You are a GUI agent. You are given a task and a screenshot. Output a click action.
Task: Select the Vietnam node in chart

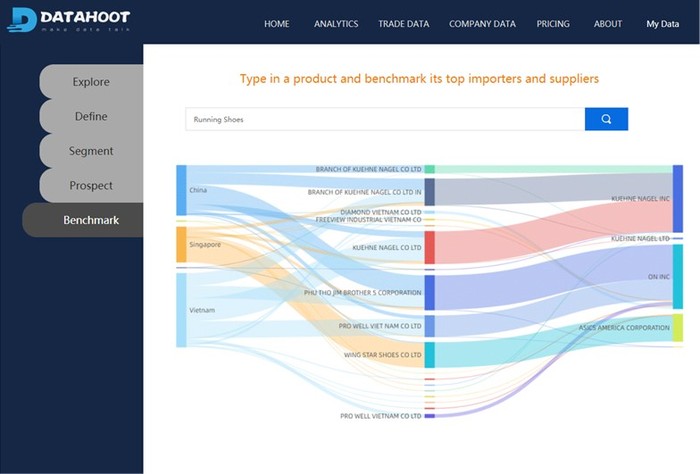[x=181, y=310]
